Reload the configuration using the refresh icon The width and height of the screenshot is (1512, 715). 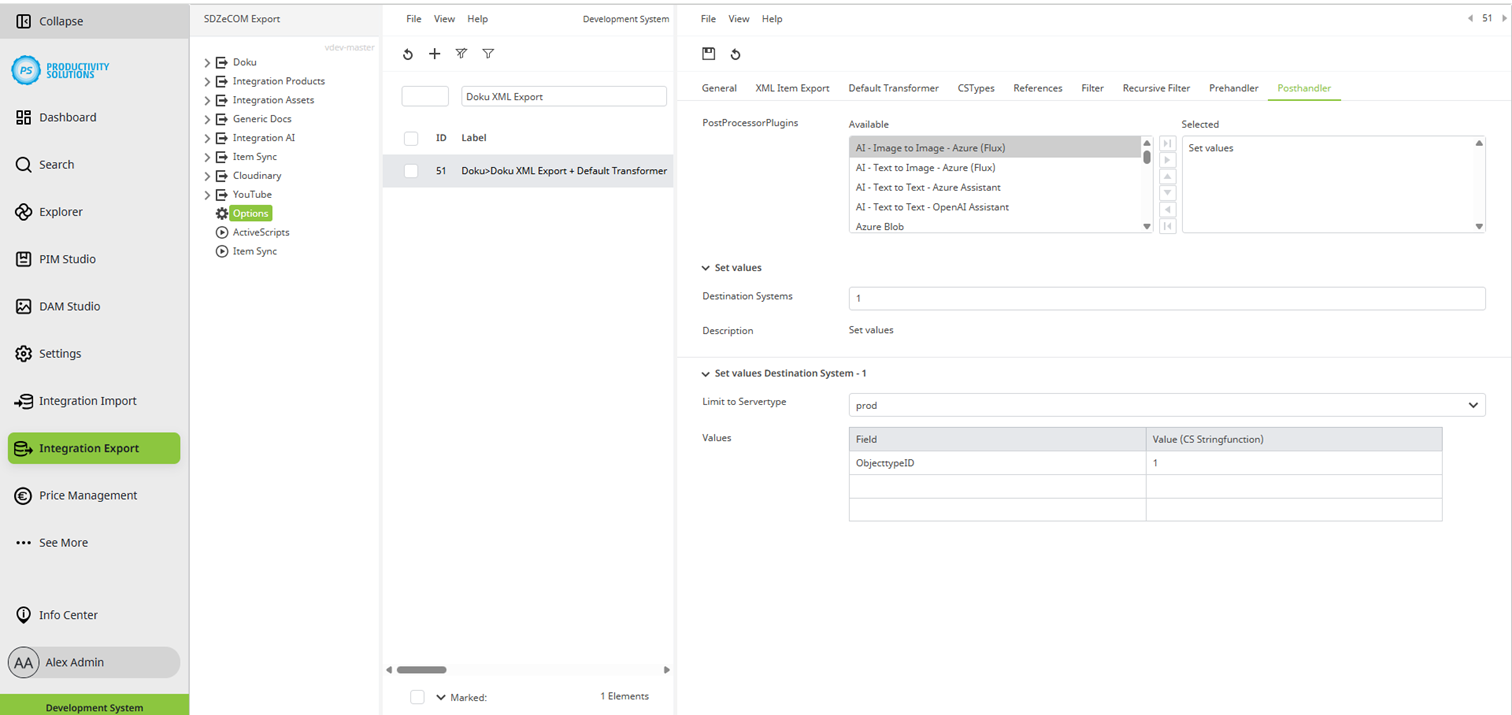[736, 56]
